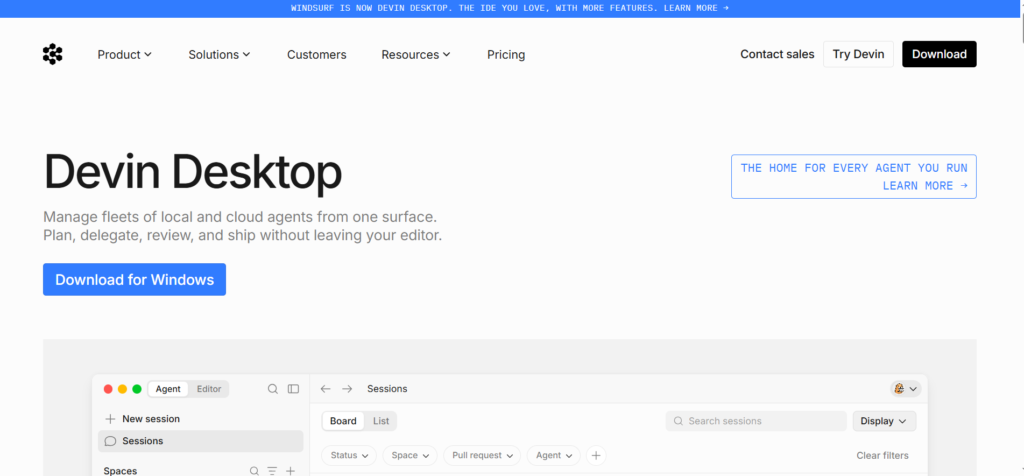
Task: Expand the Solutions menu
Action: (x=219, y=55)
